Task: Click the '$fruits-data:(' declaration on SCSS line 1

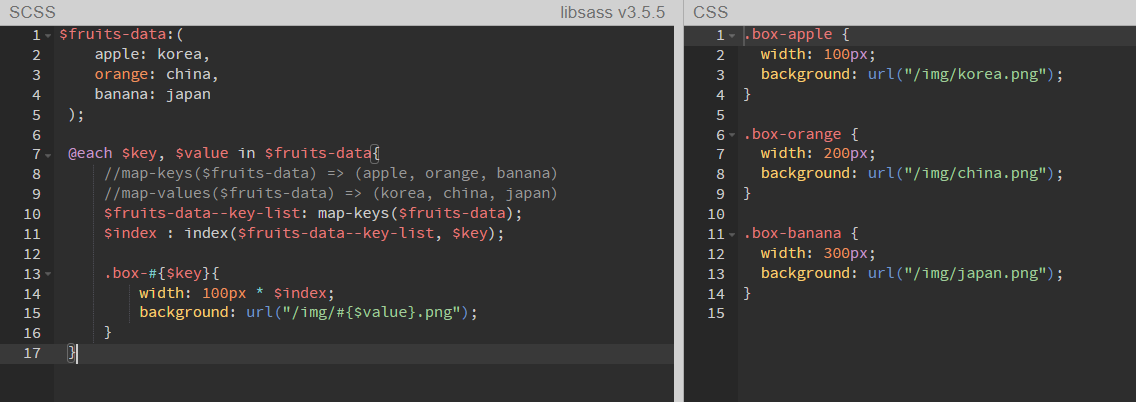Action: (121, 34)
